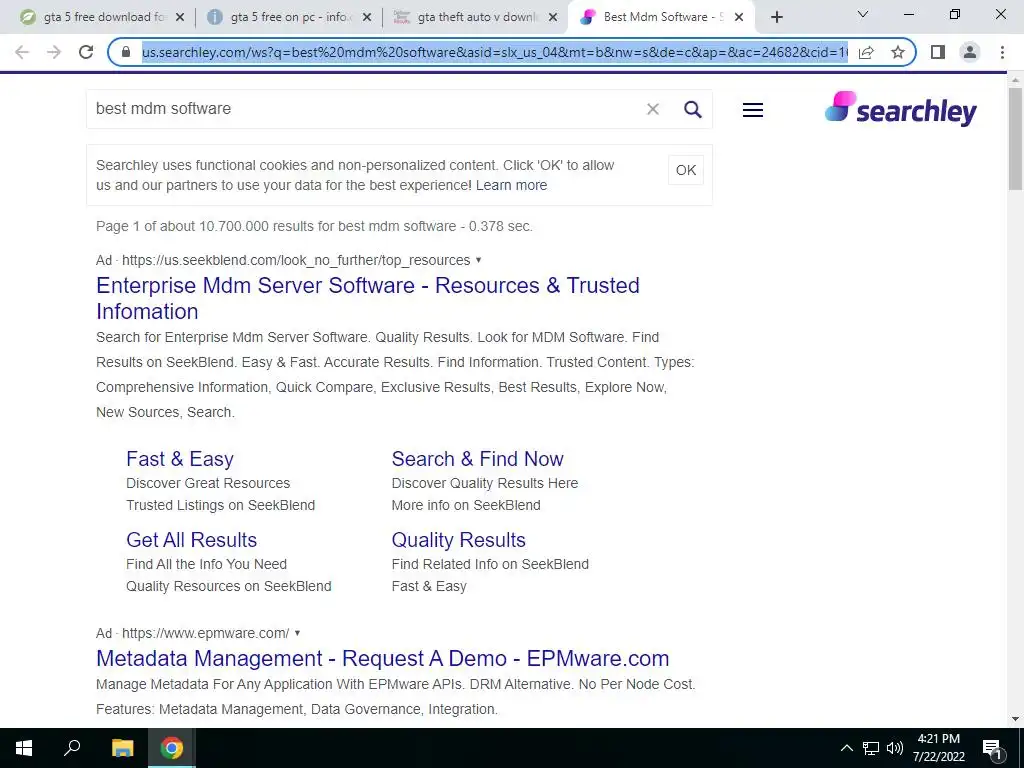This screenshot has width=1024, height=768.
Task: Close the 'Best Mdm Software' tab
Action: (x=739, y=18)
